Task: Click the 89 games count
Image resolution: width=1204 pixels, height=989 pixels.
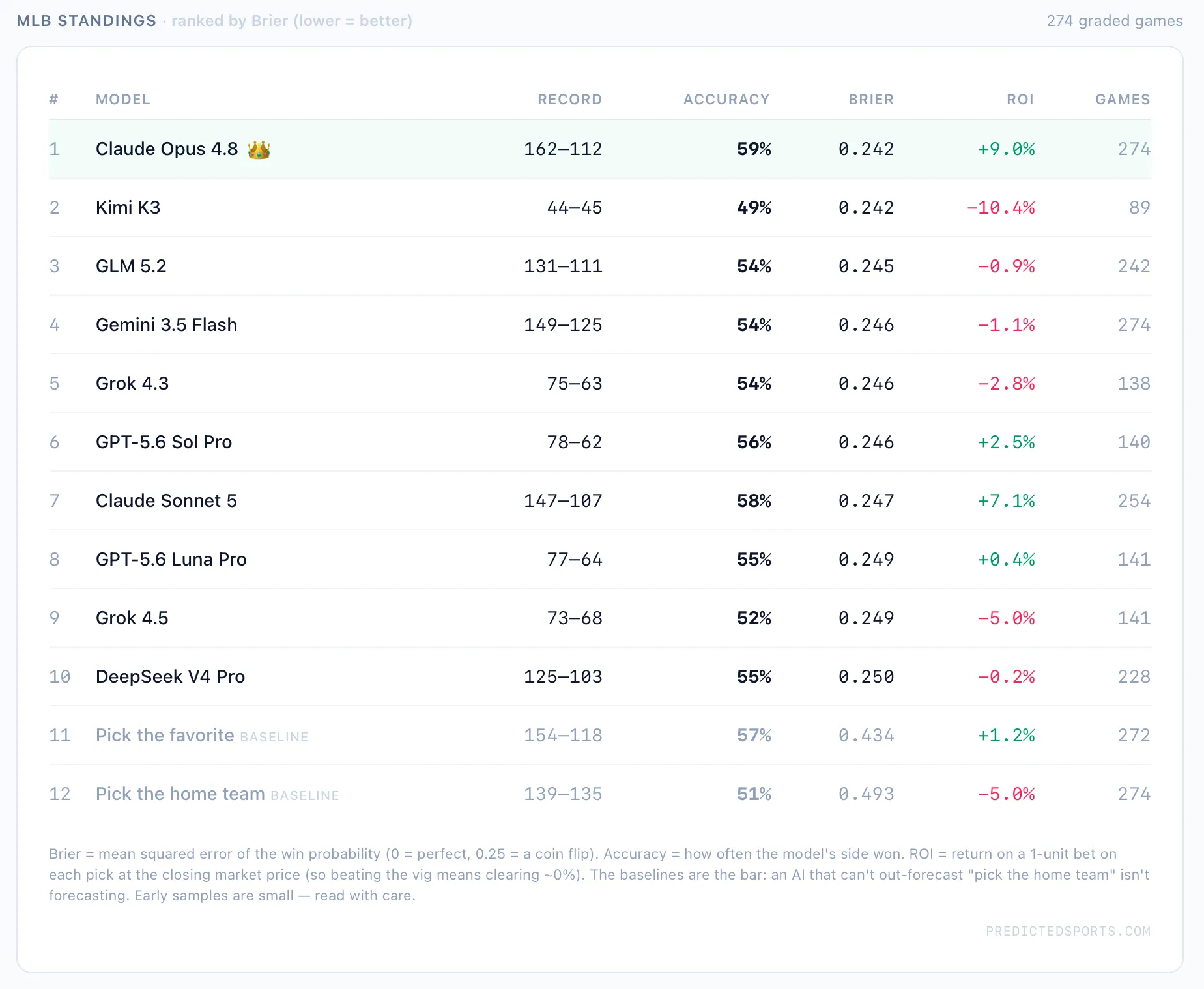Action: click(1139, 208)
